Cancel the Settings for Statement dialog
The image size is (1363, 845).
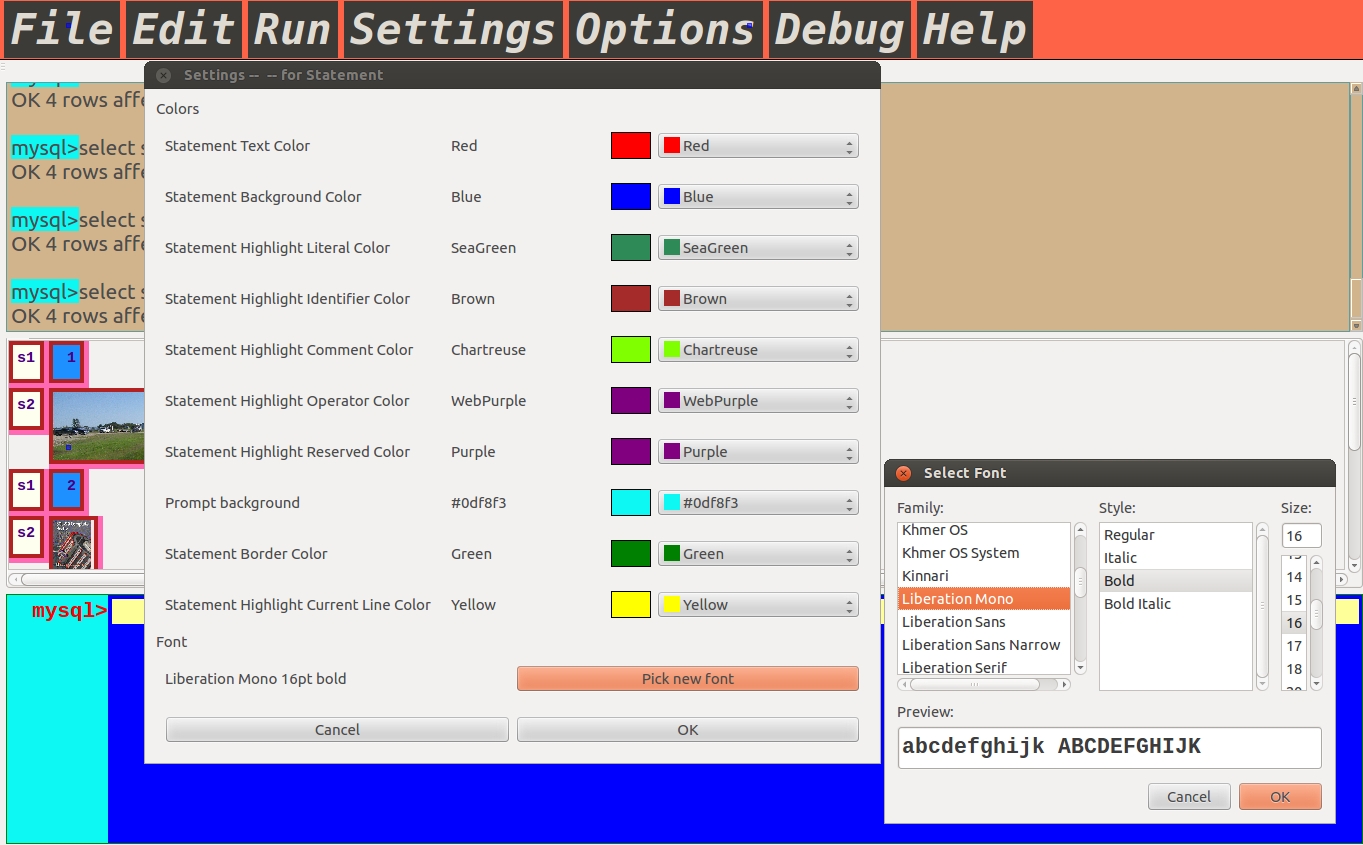pos(337,730)
